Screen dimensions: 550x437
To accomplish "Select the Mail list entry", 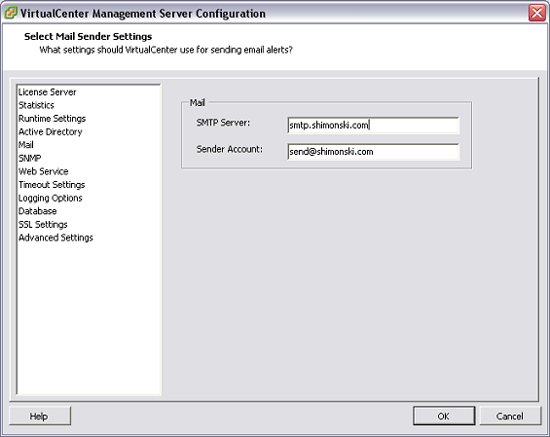I will tap(26, 145).
